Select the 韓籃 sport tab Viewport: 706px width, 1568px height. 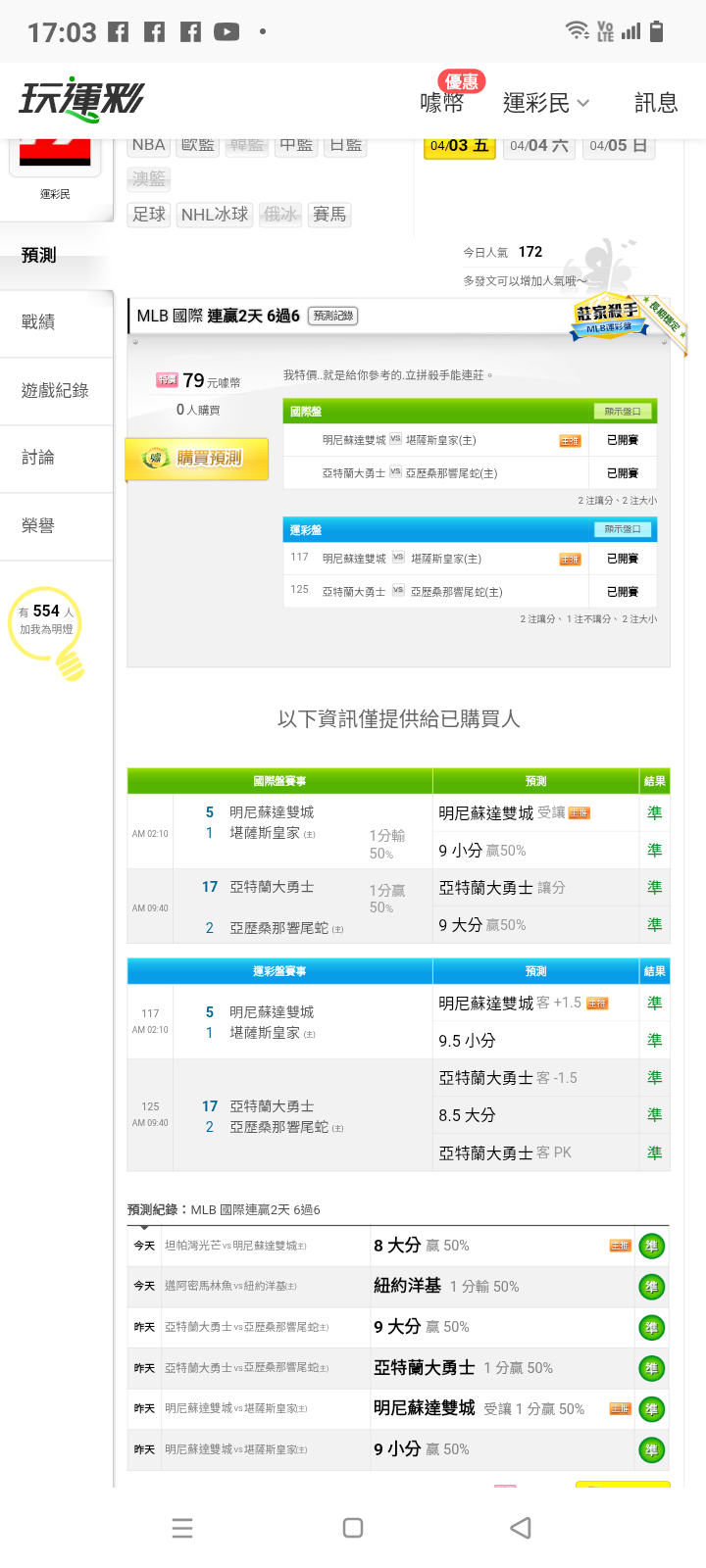[x=247, y=145]
